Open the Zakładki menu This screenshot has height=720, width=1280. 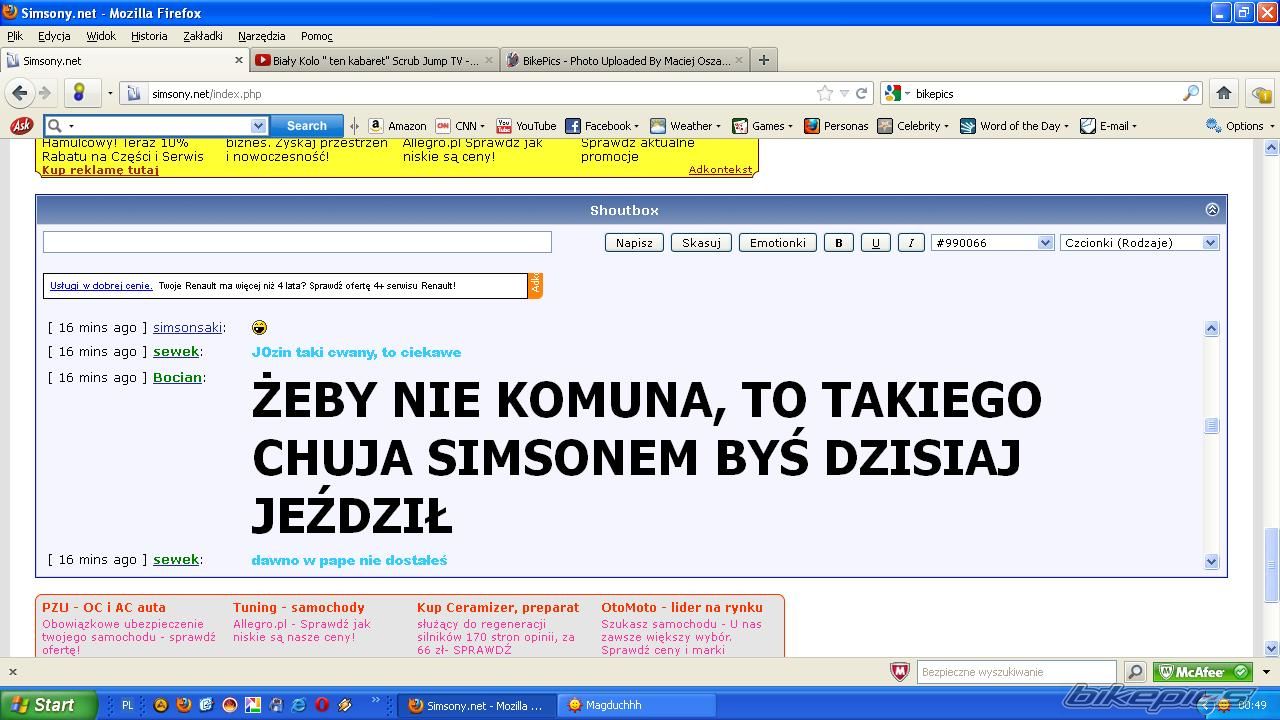pyautogui.click(x=202, y=36)
